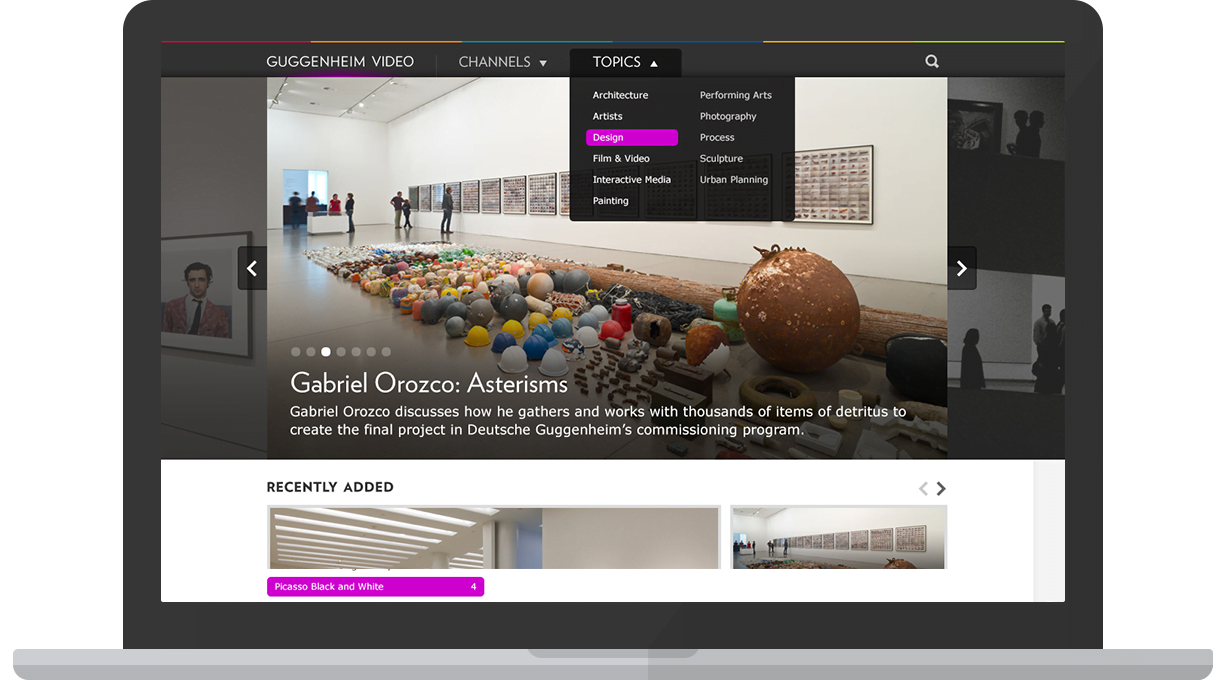Open the search with the magnifying glass icon
The image size is (1227, 680).
931,61
